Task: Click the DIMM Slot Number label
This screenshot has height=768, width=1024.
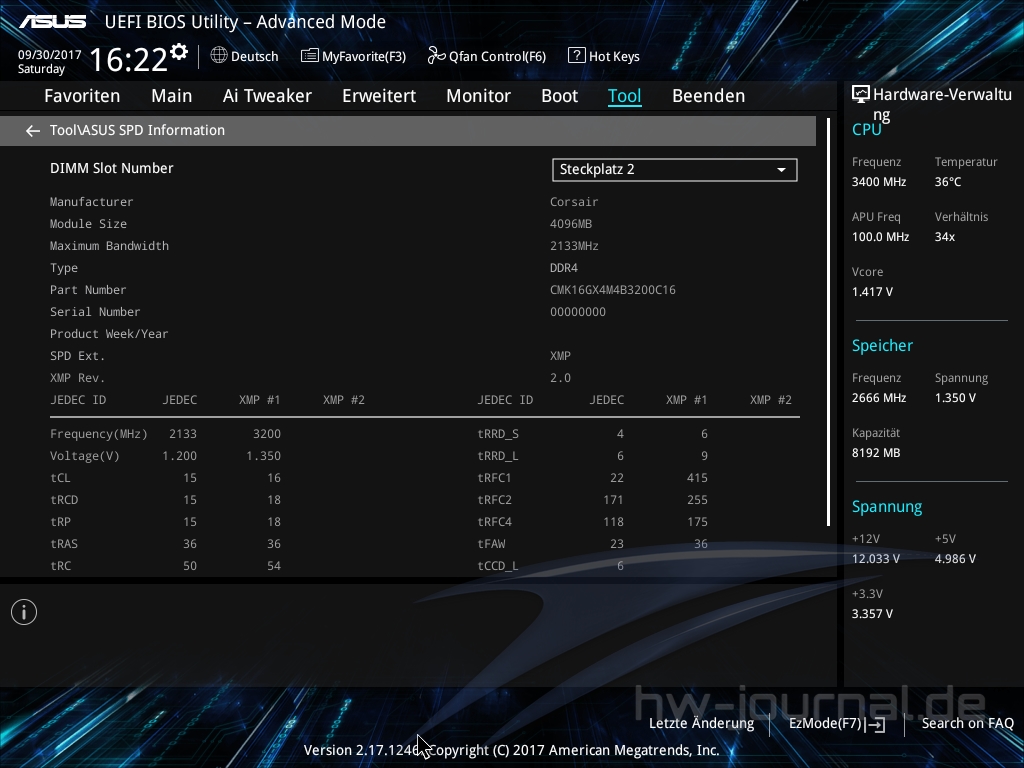Action: tap(112, 168)
